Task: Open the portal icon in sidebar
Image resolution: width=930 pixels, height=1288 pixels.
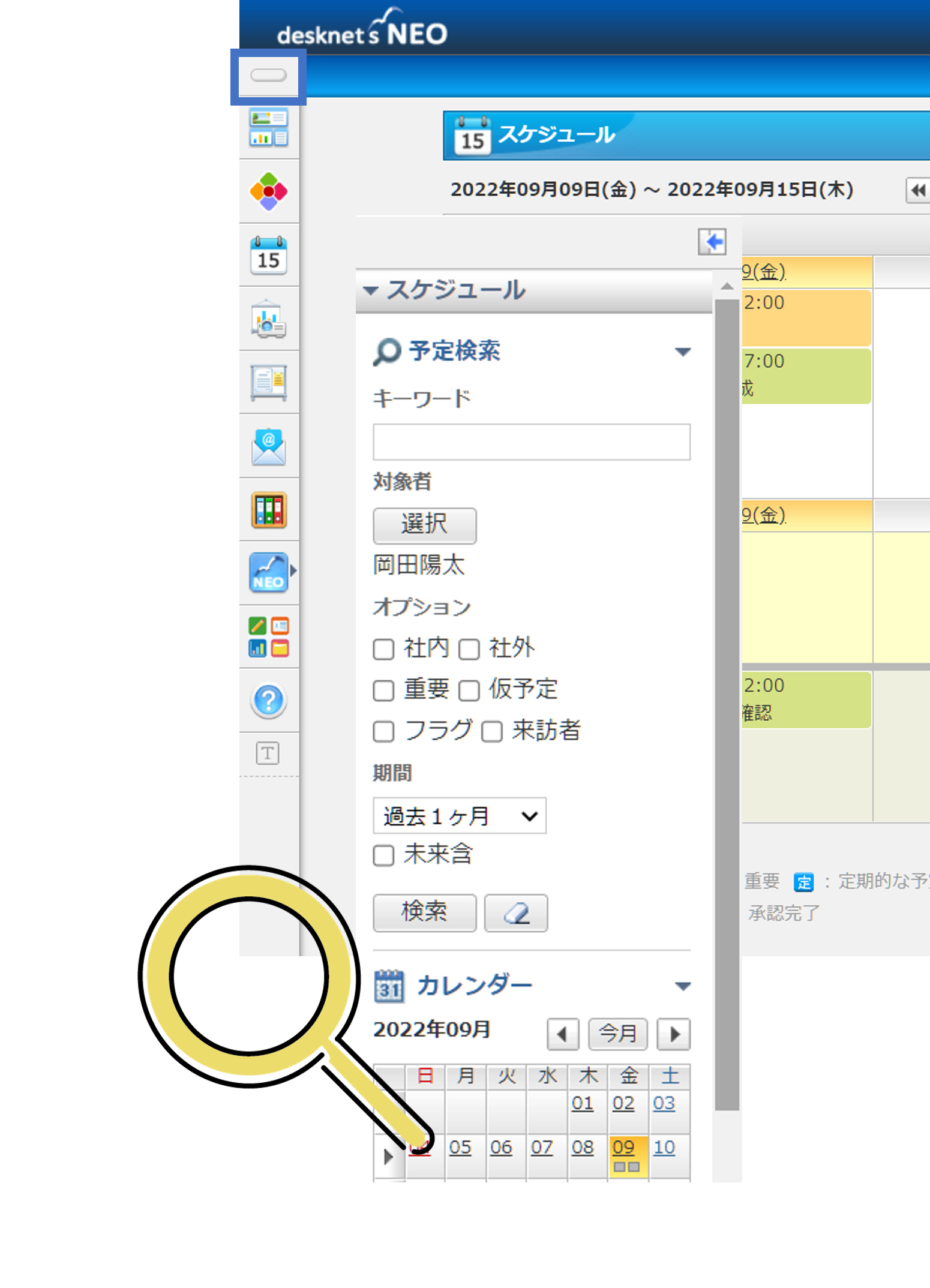Action: coord(268,128)
